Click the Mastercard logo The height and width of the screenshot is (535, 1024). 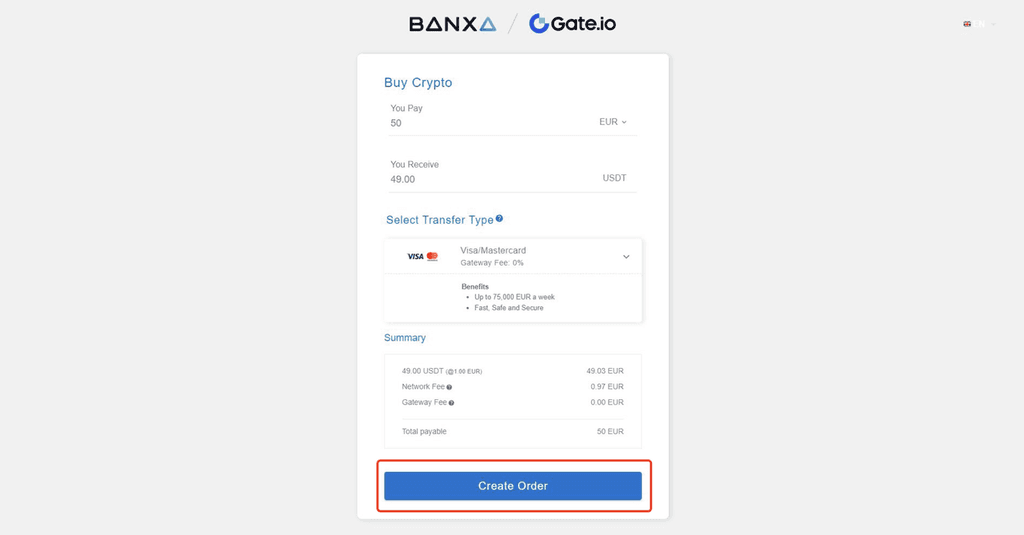(x=432, y=257)
